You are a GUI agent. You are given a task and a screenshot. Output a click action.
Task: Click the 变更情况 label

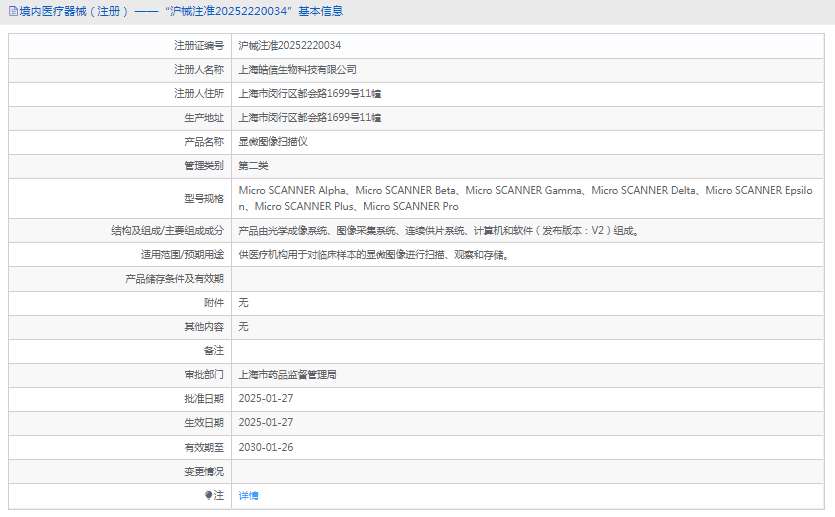204,472
